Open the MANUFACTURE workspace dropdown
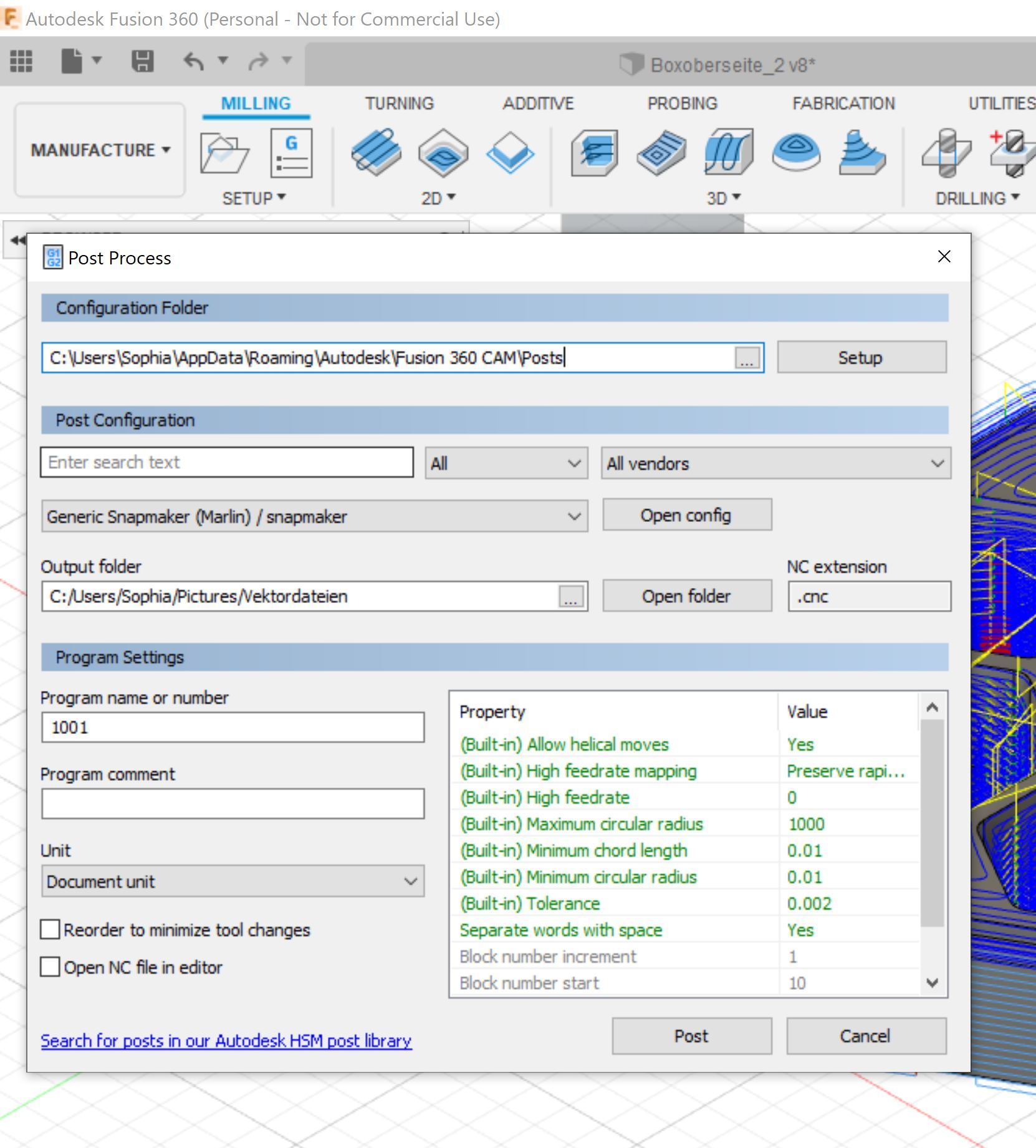This screenshot has height=1148, width=1036. [x=100, y=150]
